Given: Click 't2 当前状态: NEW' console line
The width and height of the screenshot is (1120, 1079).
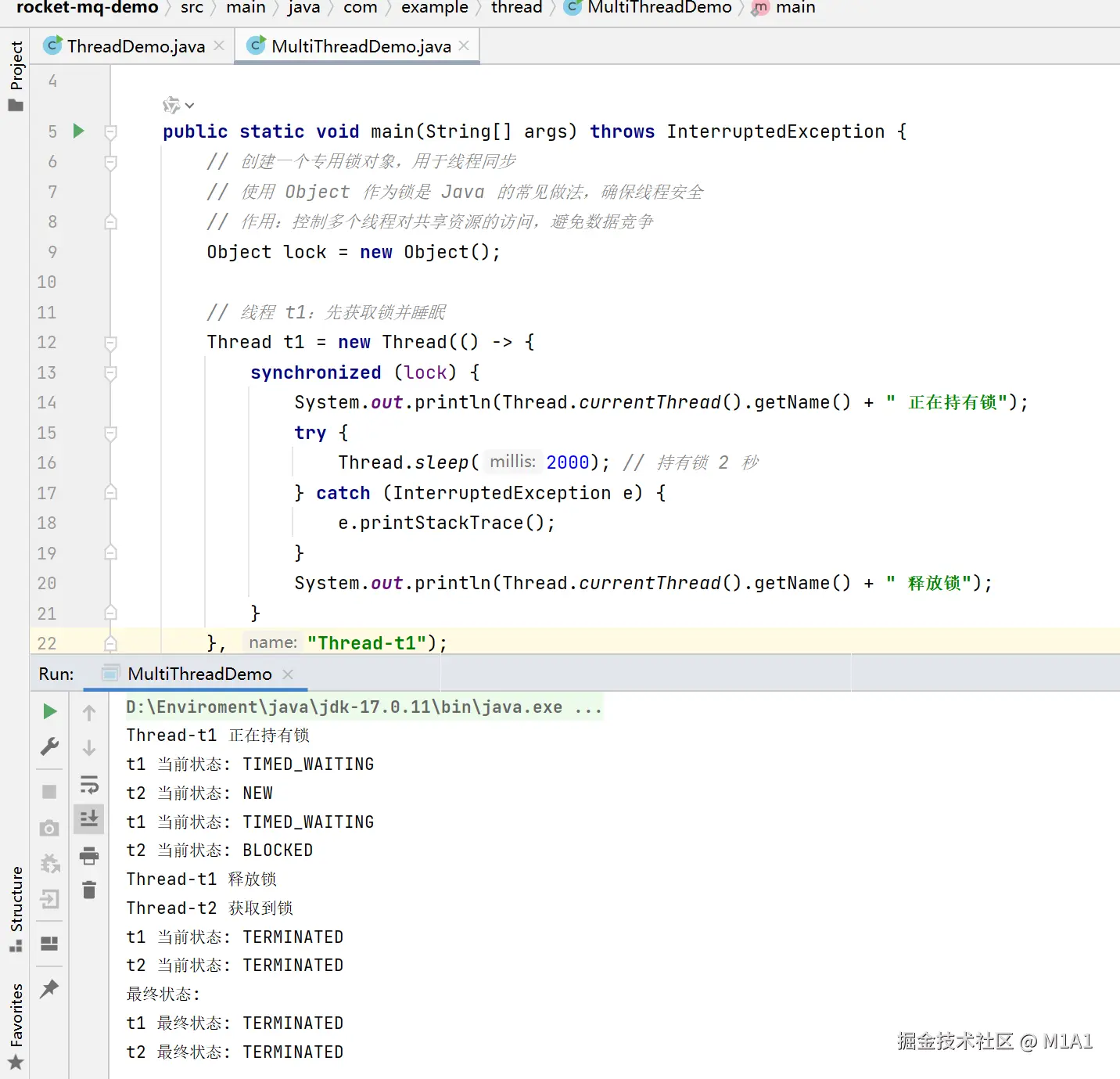Looking at the screenshot, I should pyautogui.click(x=199, y=793).
